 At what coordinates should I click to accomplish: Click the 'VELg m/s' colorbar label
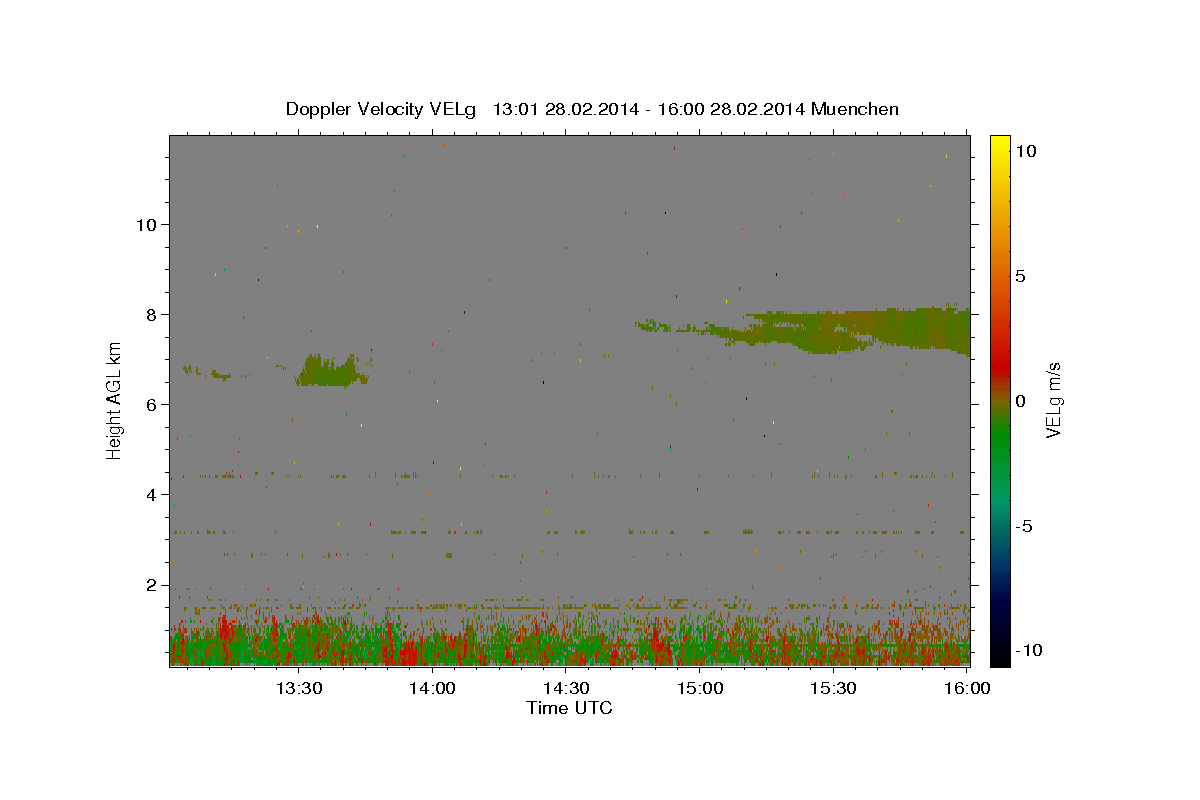click(x=1053, y=401)
